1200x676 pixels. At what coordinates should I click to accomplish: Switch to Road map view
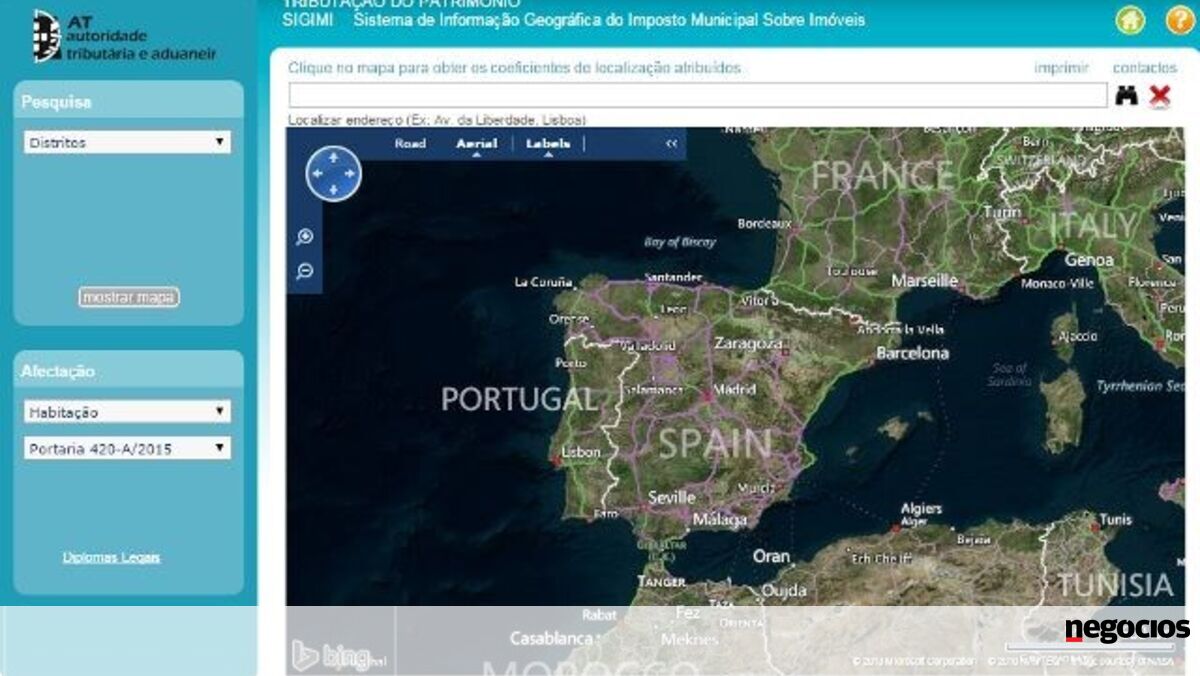click(x=410, y=144)
